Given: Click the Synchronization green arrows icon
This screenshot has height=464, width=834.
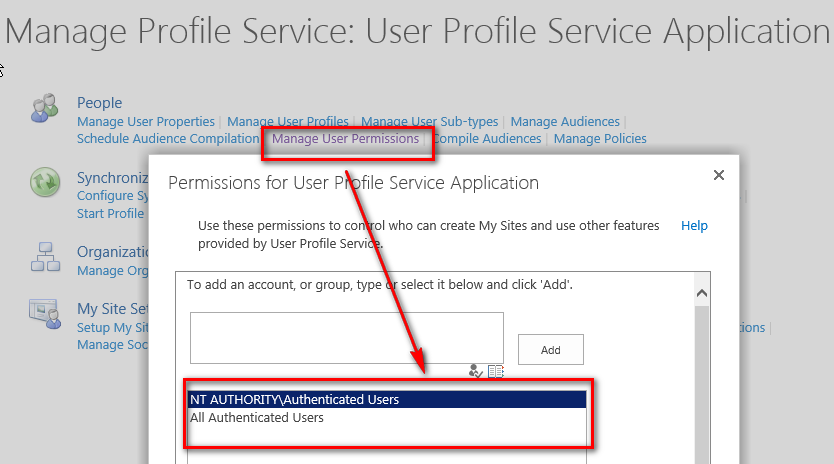Looking at the screenshot, I should pos(45,182).
